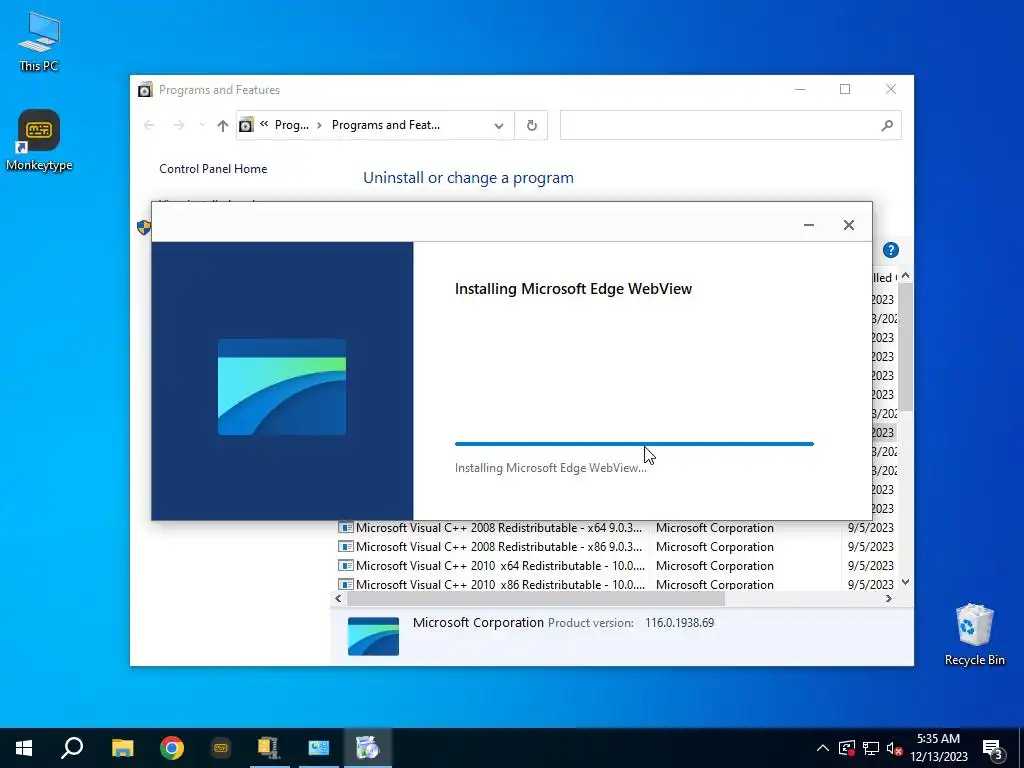
Task: Click the Forward arrow in Programs and Features
Action: click(x=178, y=125)
